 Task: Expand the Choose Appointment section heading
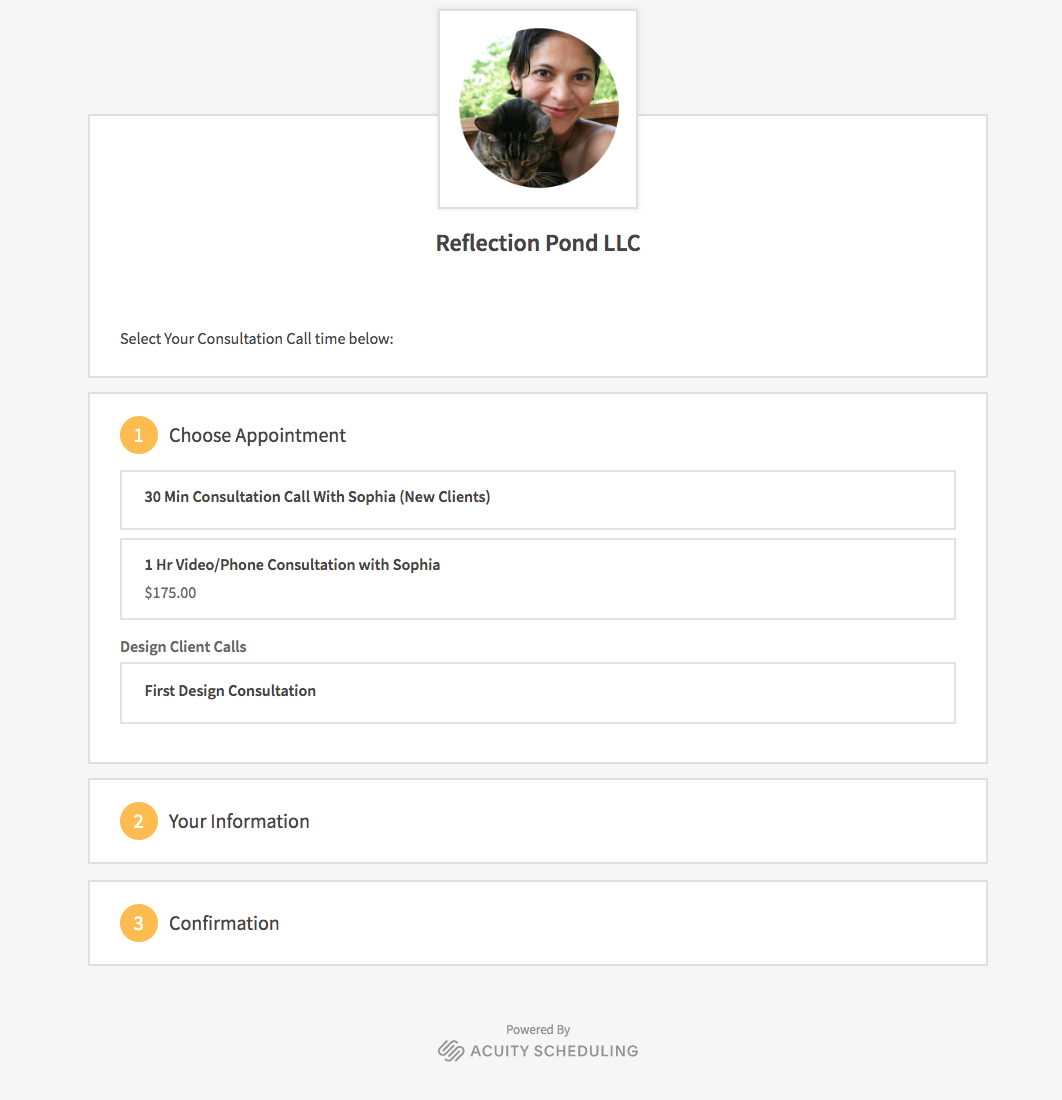click(257, 435)
